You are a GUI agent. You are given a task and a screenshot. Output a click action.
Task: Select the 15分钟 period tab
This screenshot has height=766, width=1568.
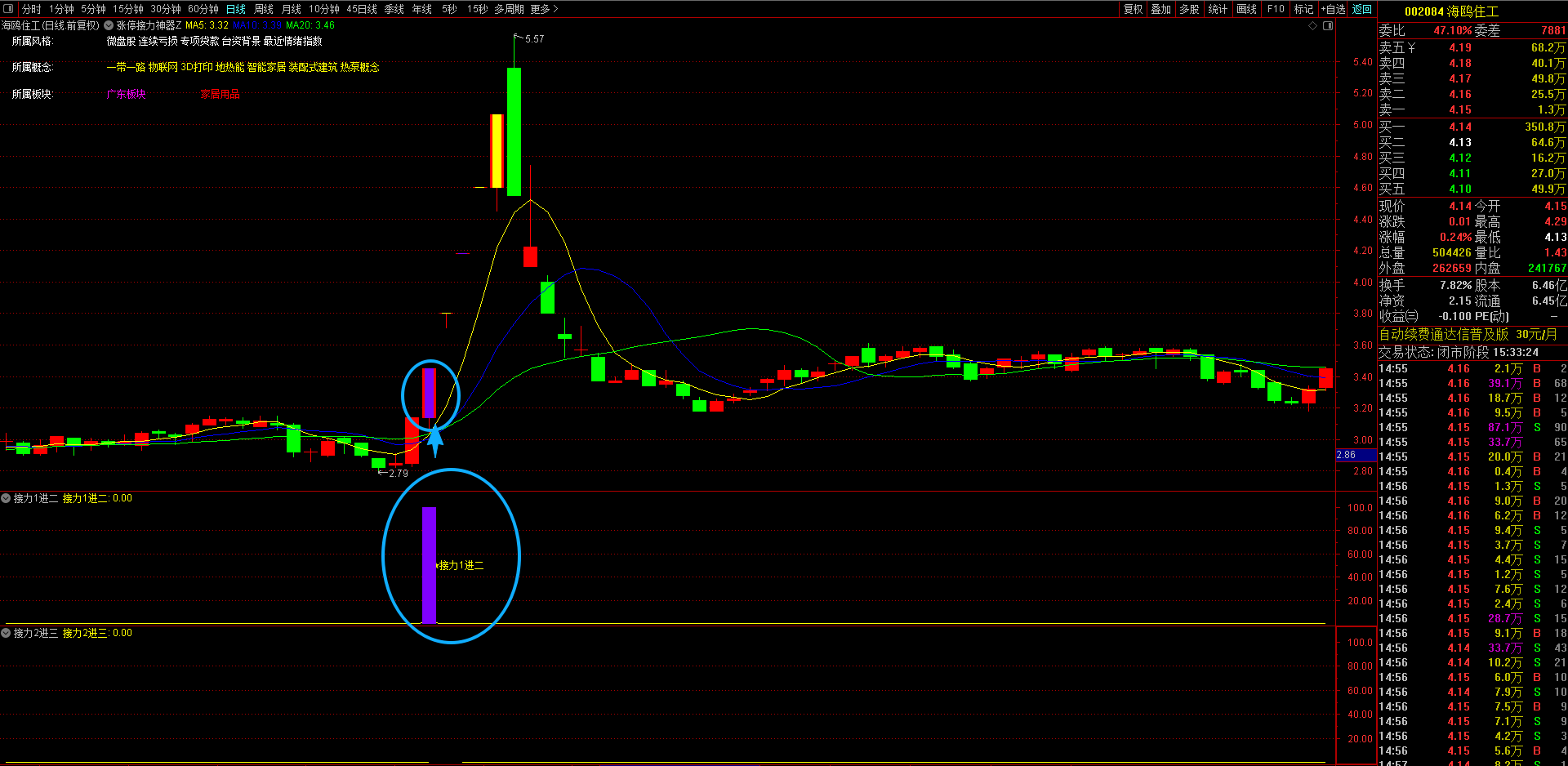pyautogui.click(x=128, y=9)
